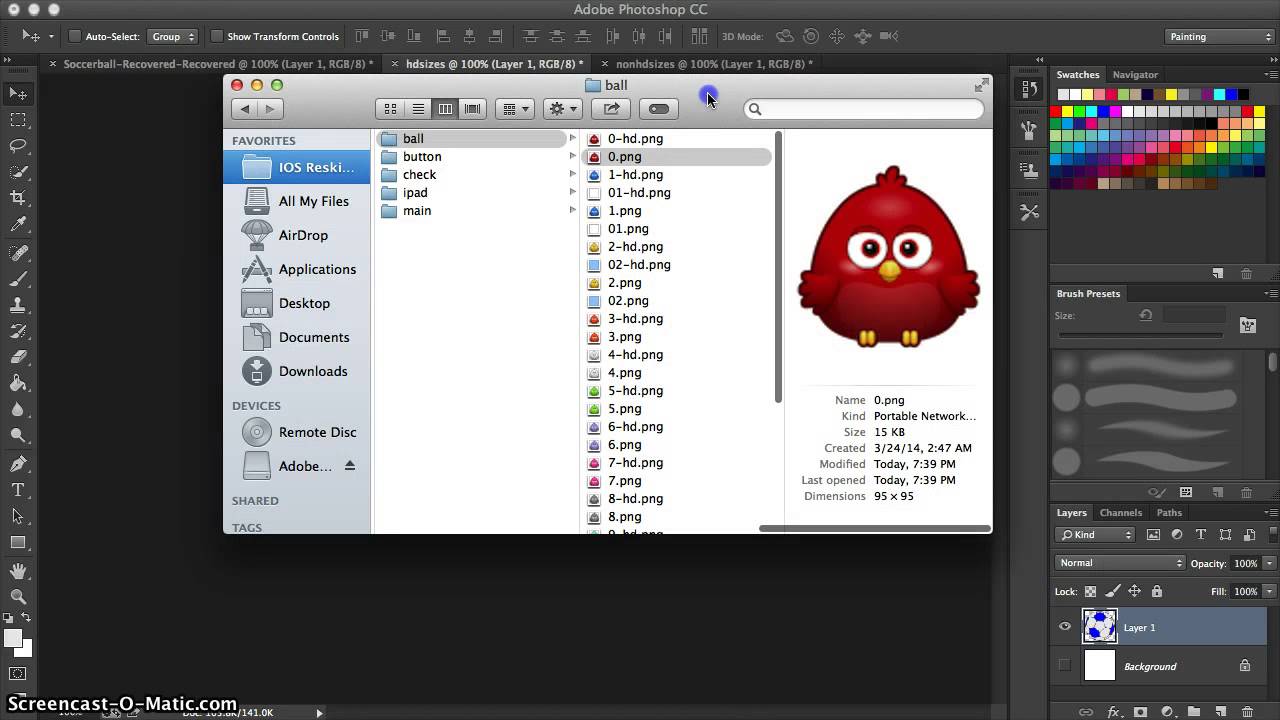Select the Zoom tool in toolbox
The width and height of the screenshot is (1280, 720).
pos(18,596)
